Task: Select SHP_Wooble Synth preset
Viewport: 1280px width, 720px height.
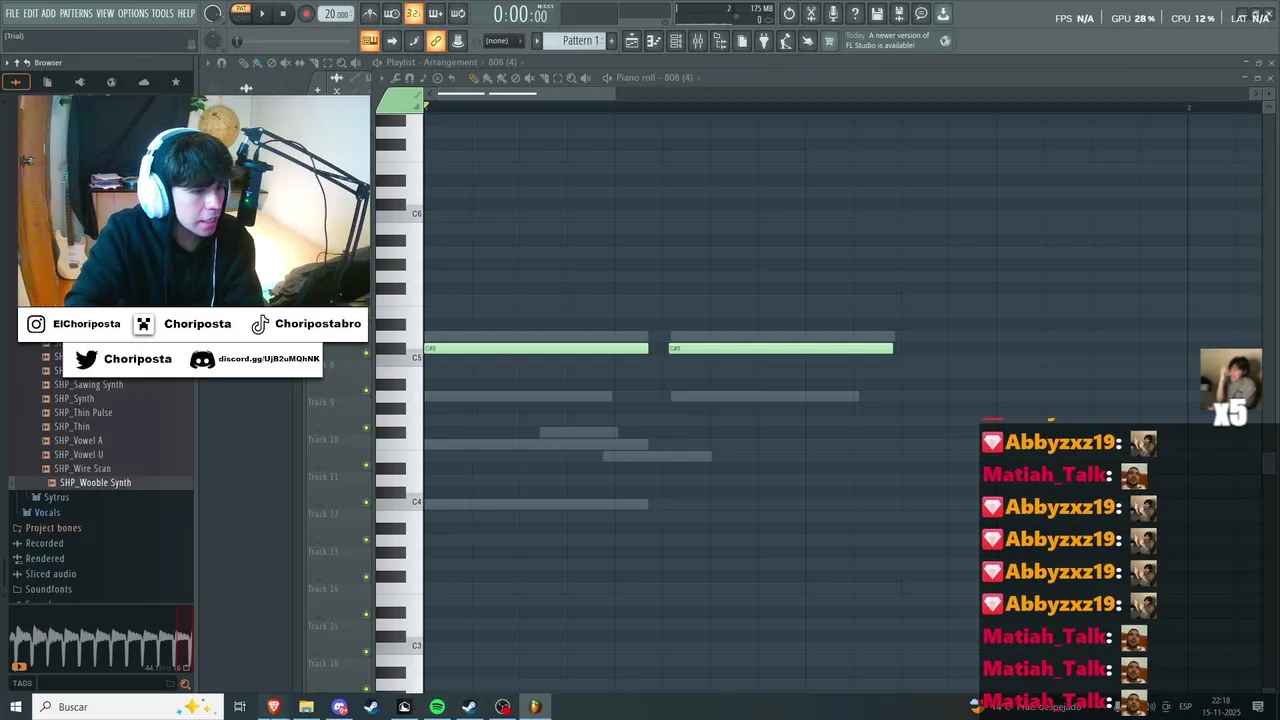Action: coord(95,483)
